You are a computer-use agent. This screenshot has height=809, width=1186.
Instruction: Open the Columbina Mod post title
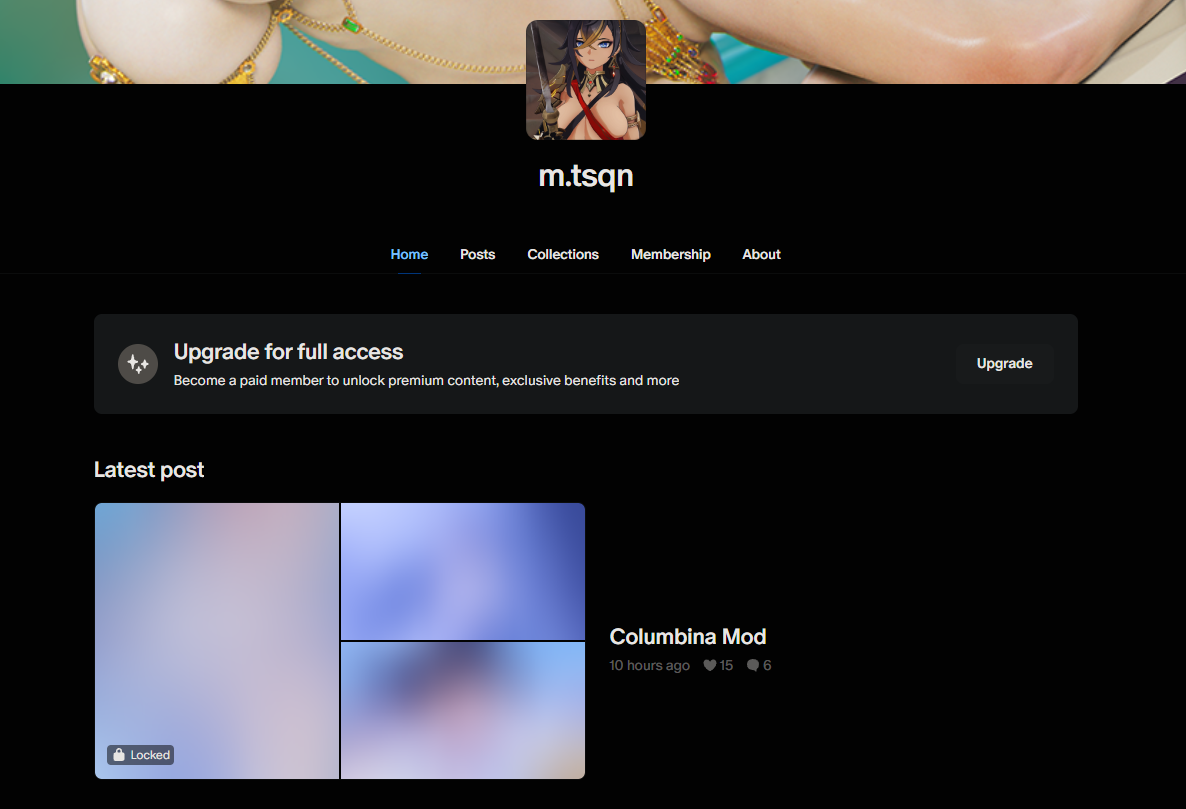(688, 637)
